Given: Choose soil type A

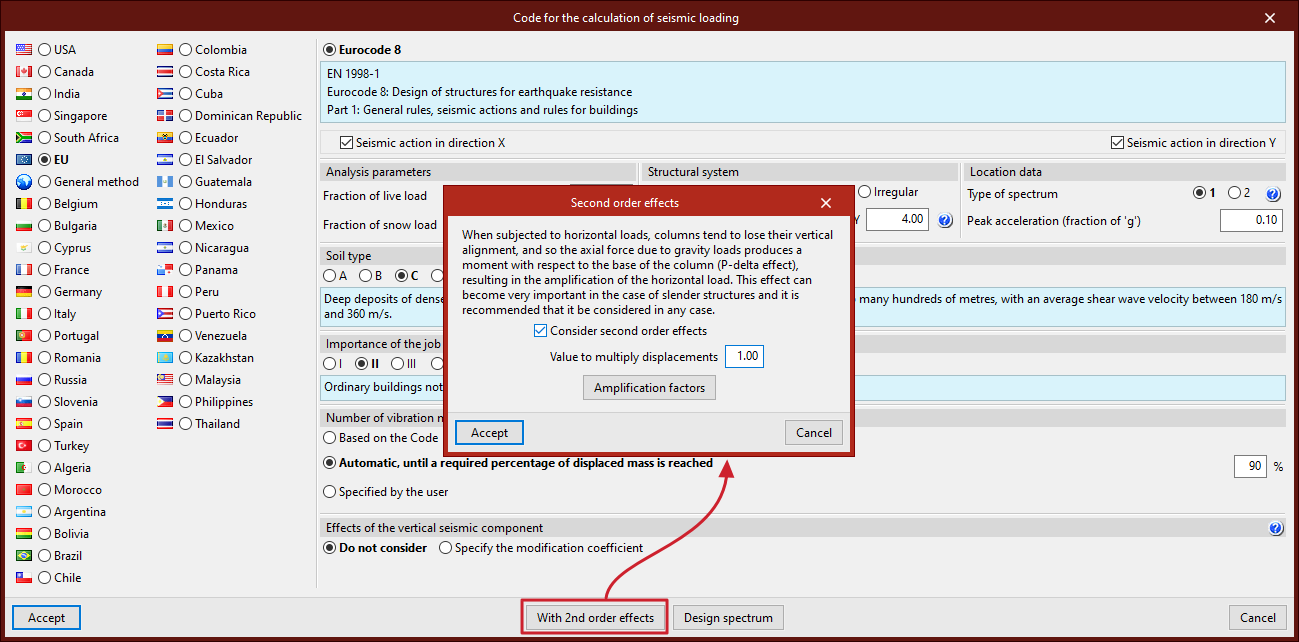Looking at the screenshot, I should click(x=329, y=276).
